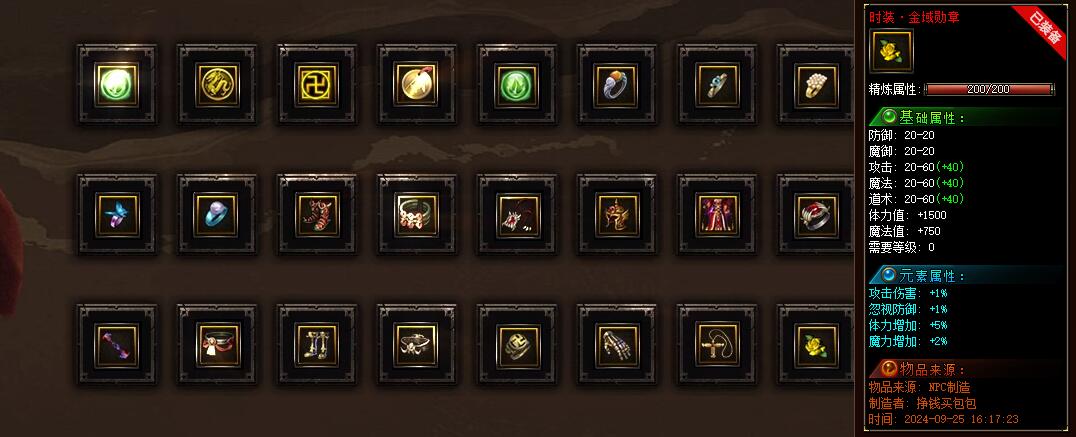Click the rose icon in tooltip panel

[x=891, y=51]
